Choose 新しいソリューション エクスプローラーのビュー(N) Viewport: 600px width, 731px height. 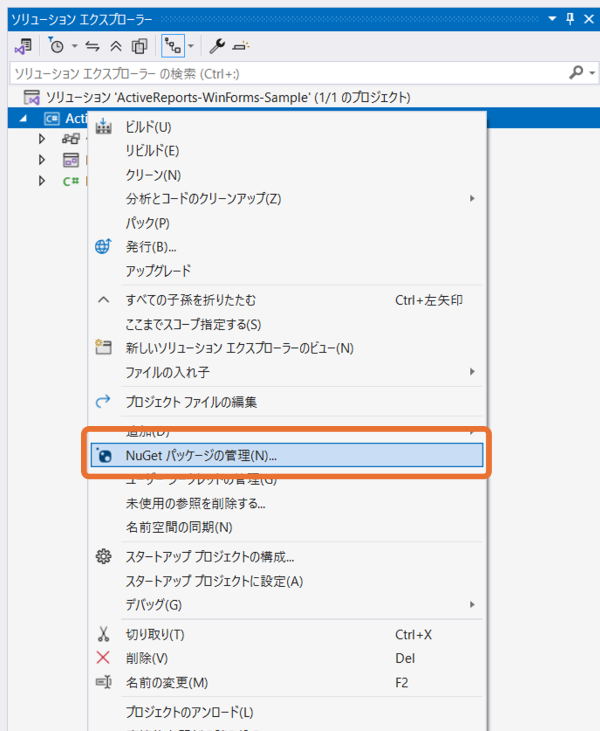287,348
